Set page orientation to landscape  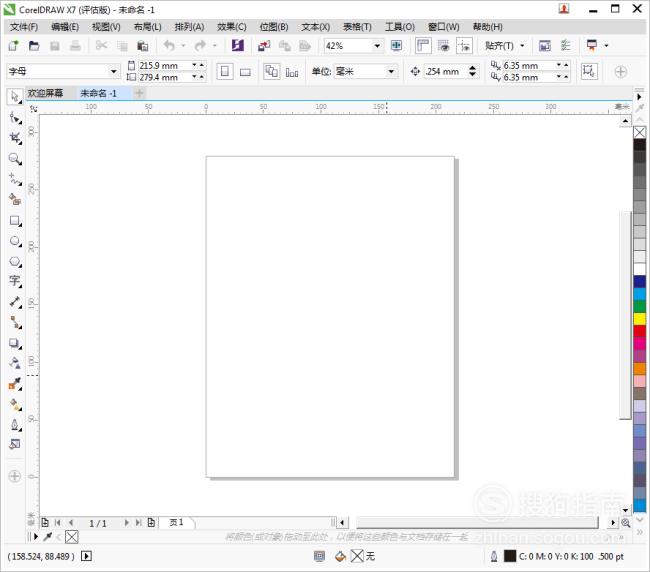[245, 72]
